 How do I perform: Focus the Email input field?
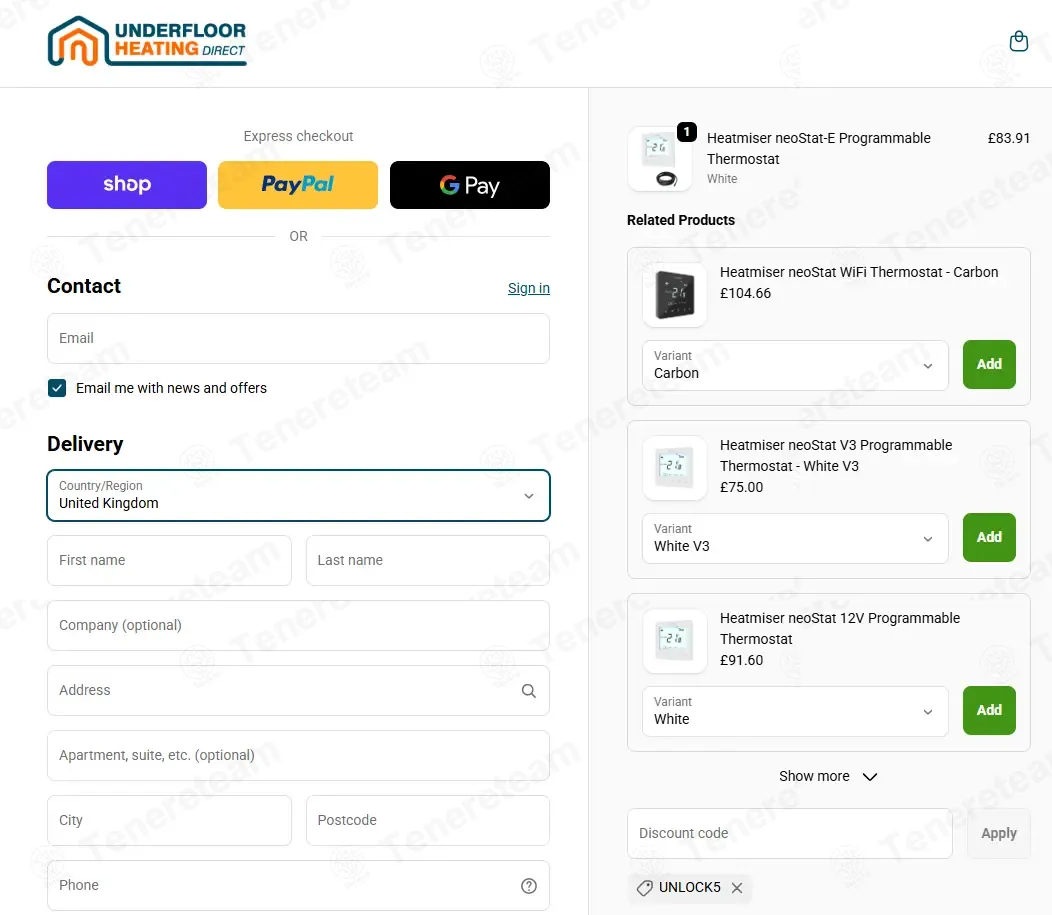coord(299,339)
